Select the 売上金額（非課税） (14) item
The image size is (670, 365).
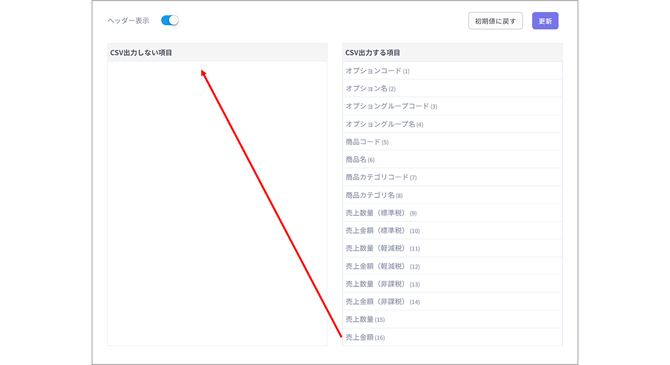click(452, 301)
